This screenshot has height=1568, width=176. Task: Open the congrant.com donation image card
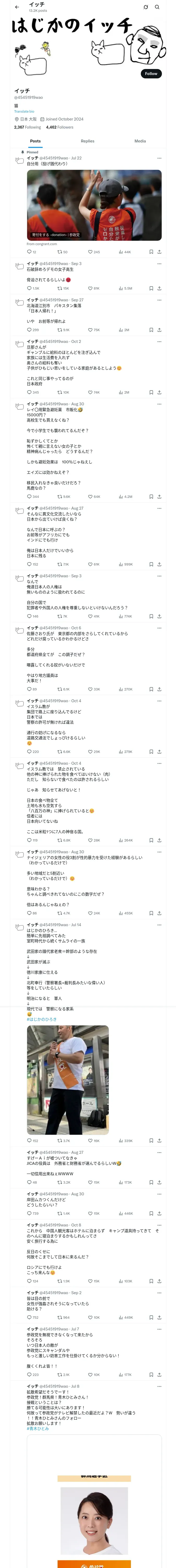(94, 205)
